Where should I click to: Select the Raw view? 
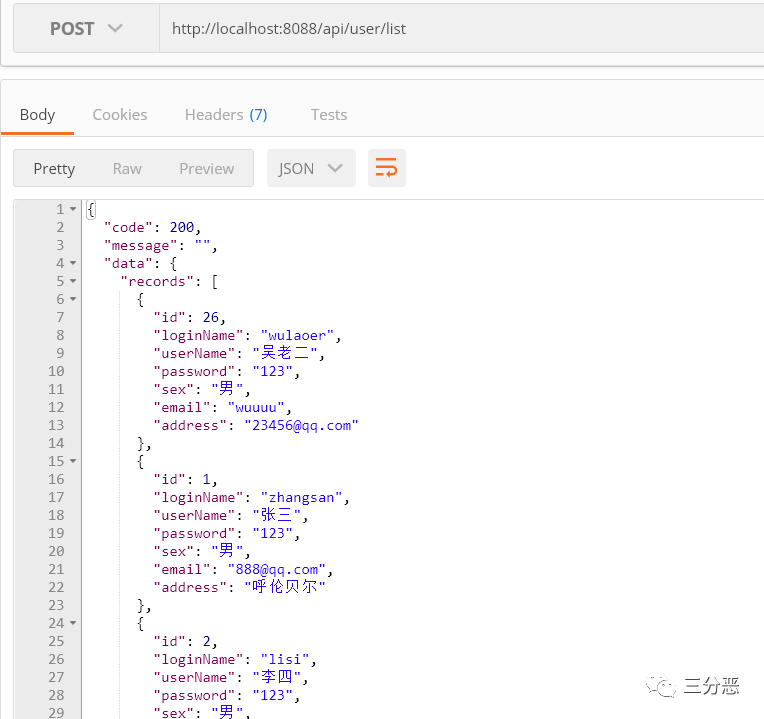tap(127, 169)
